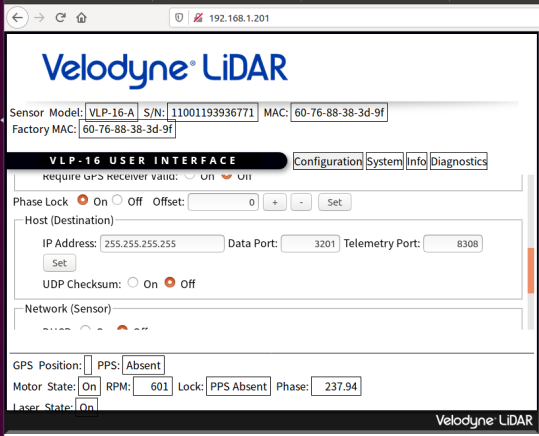539x436 pixels.
Task: Click Set under Host IP Address
Action: tap(59, 263)
